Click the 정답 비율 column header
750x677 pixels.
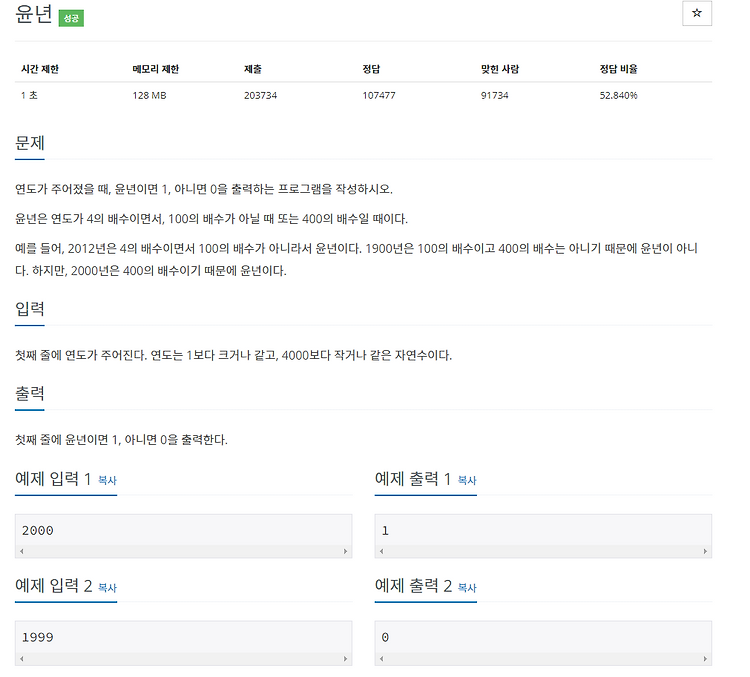[x=618, y=69]
